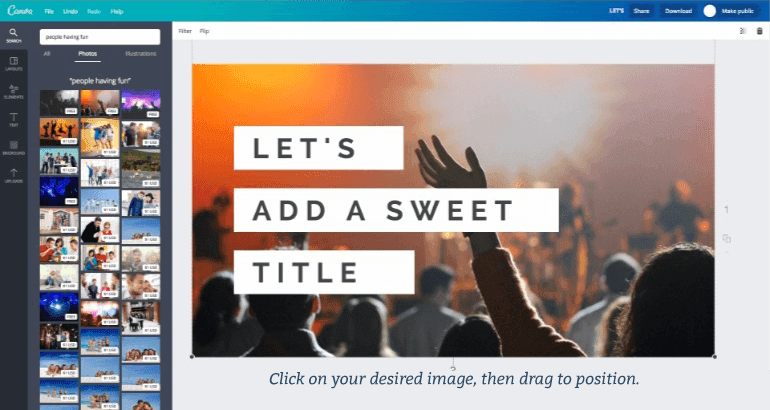Click the Canva logo
The height and width of the screenshot is (410, 770).
20,10
